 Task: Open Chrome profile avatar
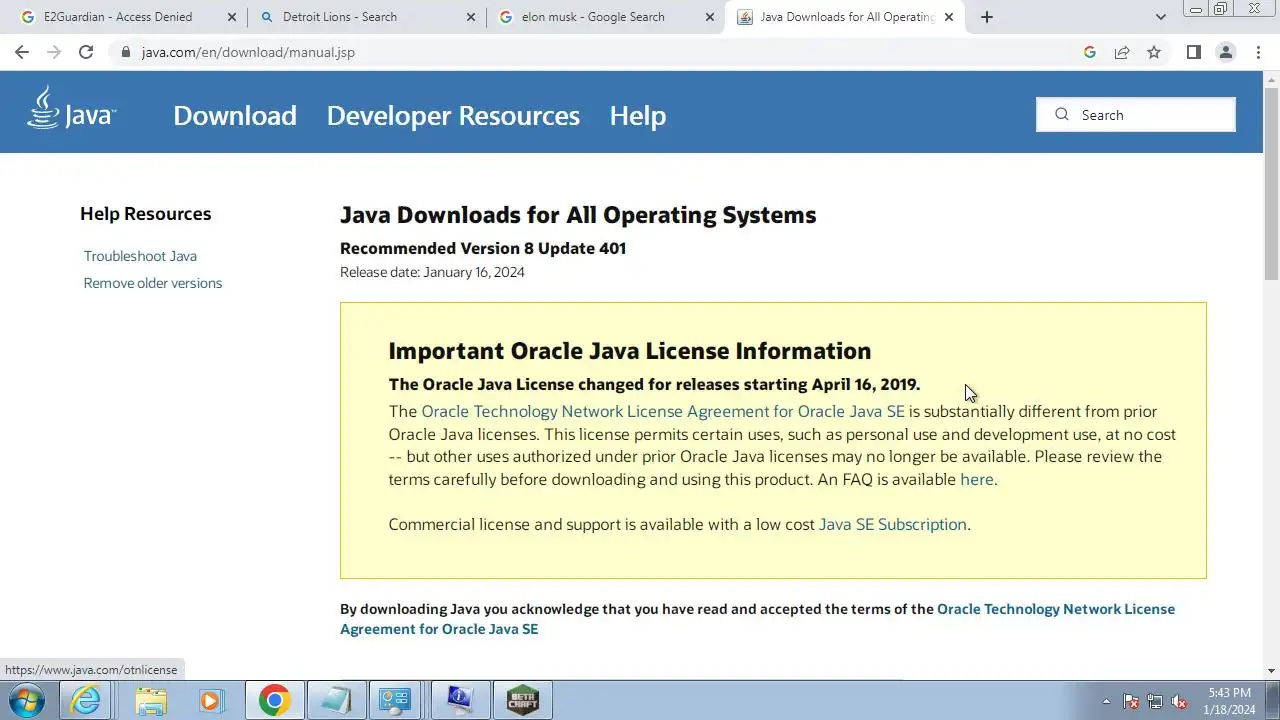[x=1226, y=52]
